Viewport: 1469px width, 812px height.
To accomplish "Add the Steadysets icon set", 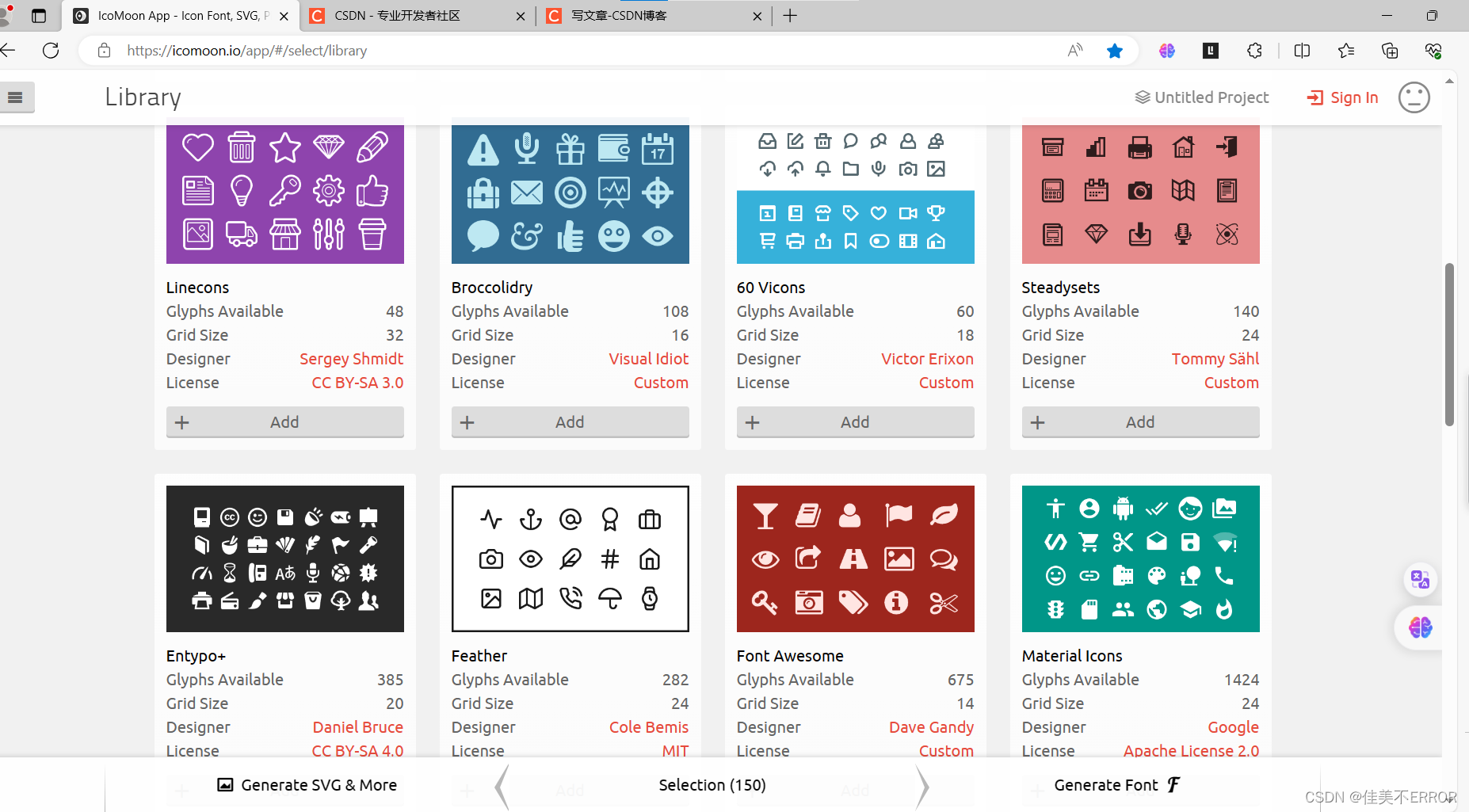I will [1141, 422].
